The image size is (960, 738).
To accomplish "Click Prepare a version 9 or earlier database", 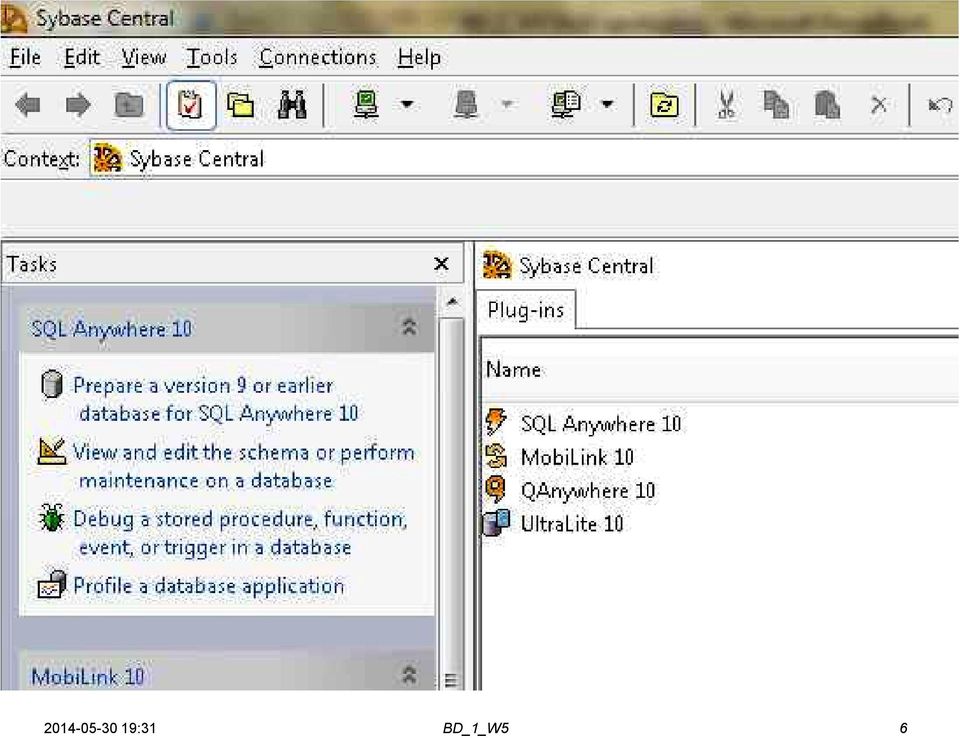I will (x=215, y=400).
